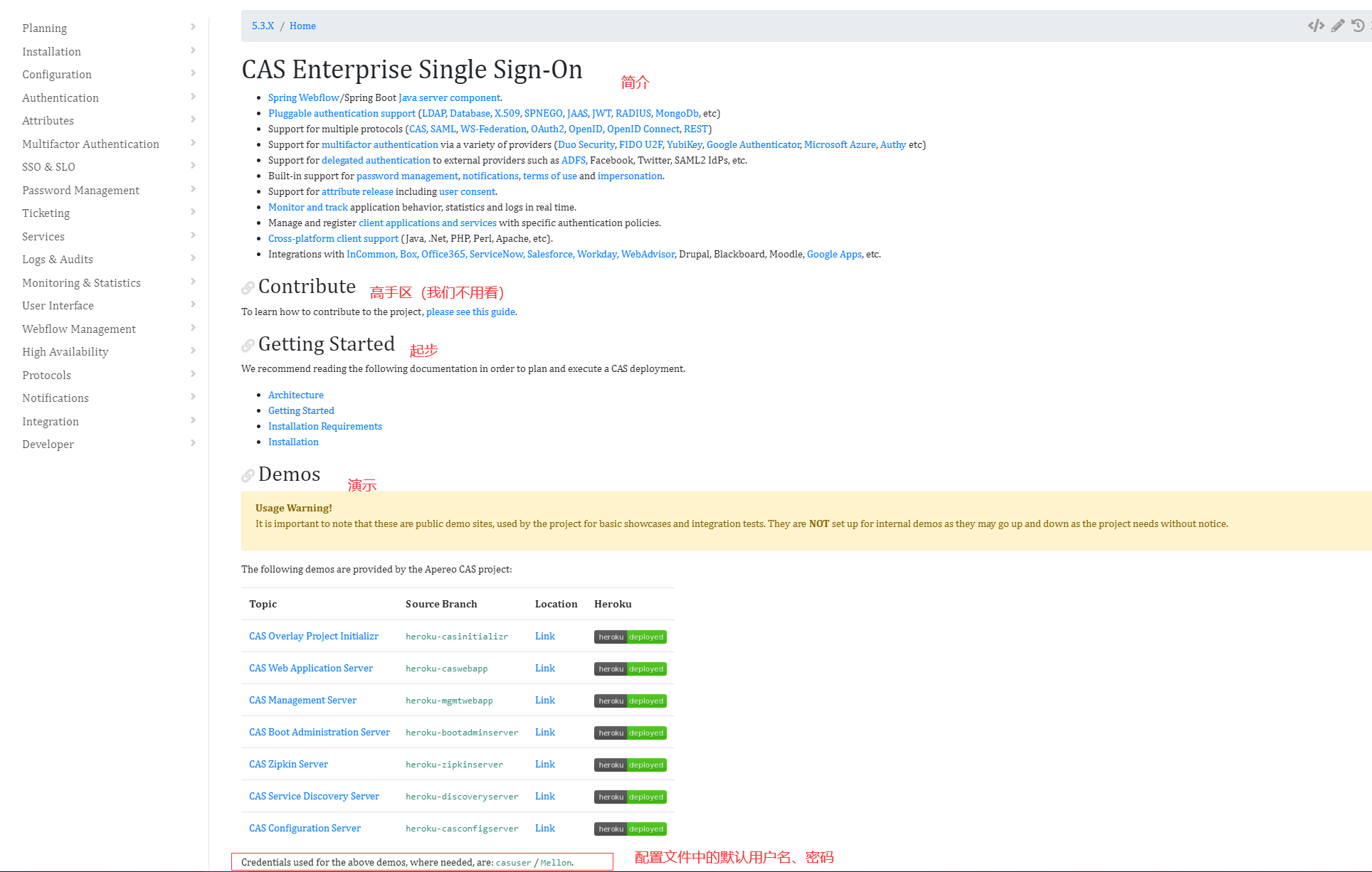Click the anchor link icon beside Getting Started
The height and width of the screenshot is (872, 1372).
pyautogui.click(x=248, y=345)
